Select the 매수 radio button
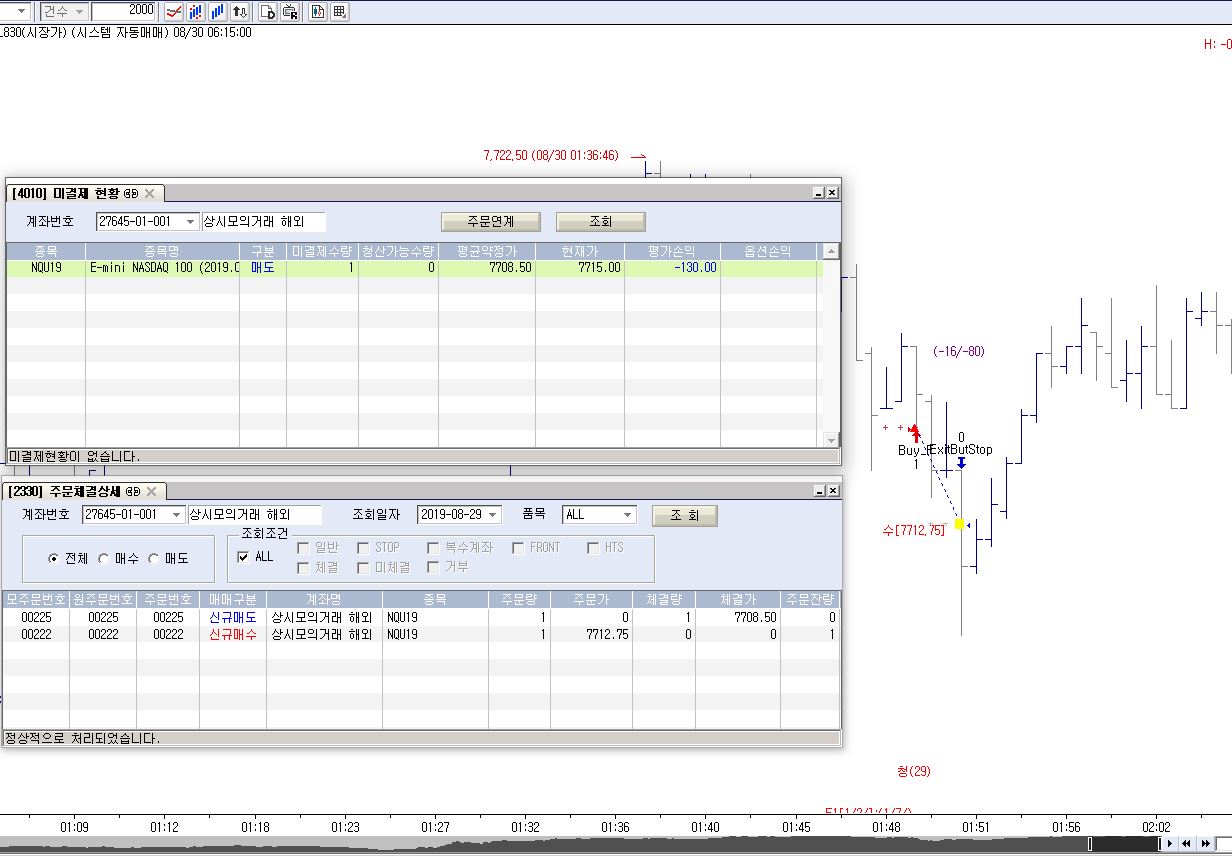Viewport: 1232px width, 856px height. pos(103,559)
